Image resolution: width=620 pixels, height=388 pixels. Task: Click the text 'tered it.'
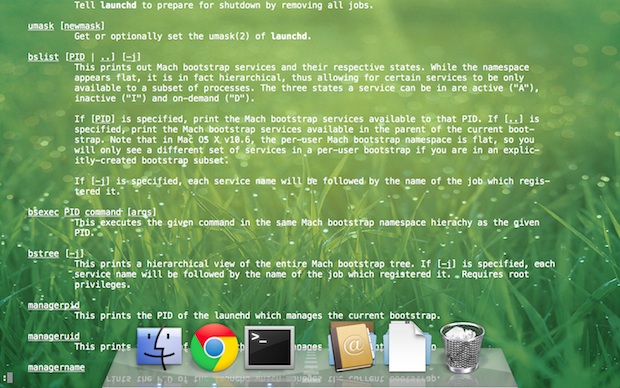pos(97,191)
